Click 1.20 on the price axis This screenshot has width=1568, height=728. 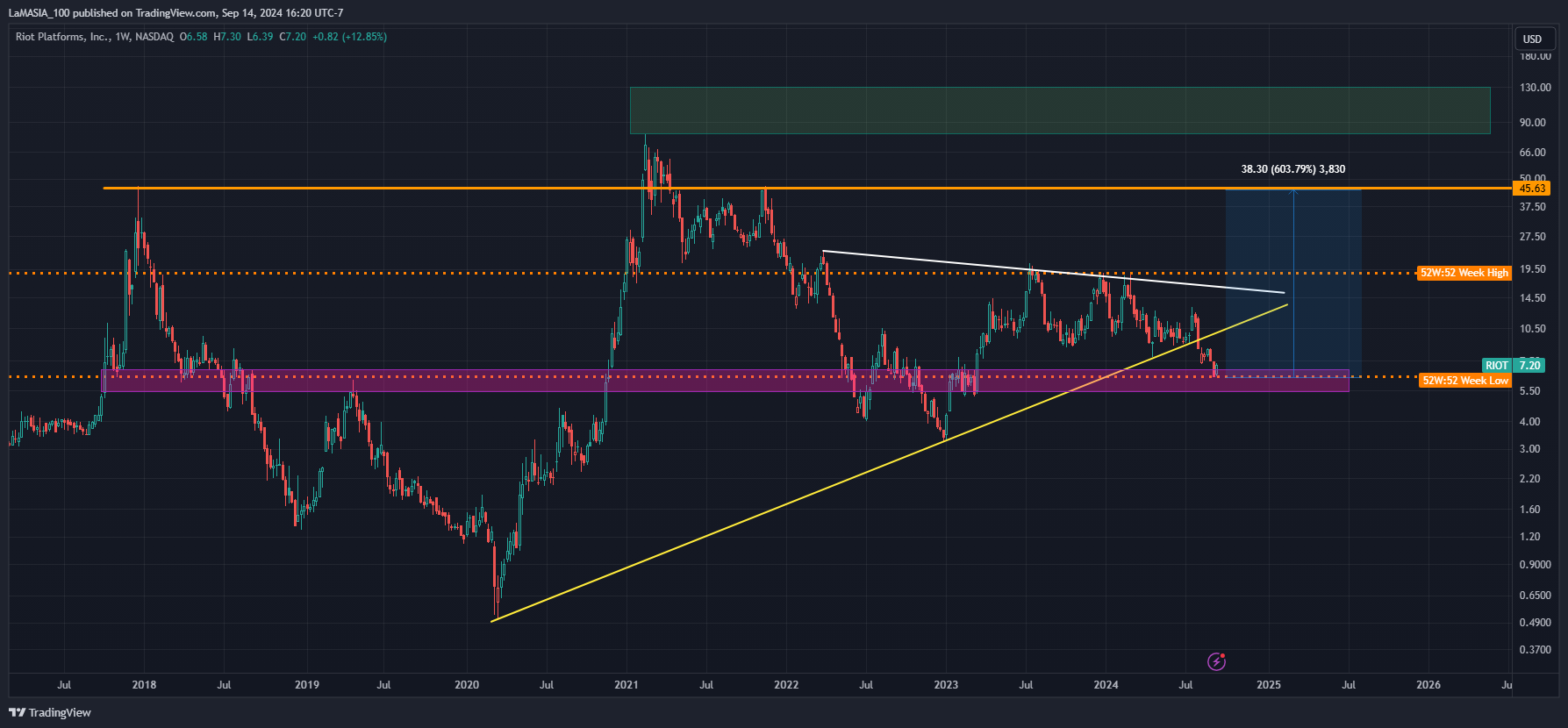1530,537
